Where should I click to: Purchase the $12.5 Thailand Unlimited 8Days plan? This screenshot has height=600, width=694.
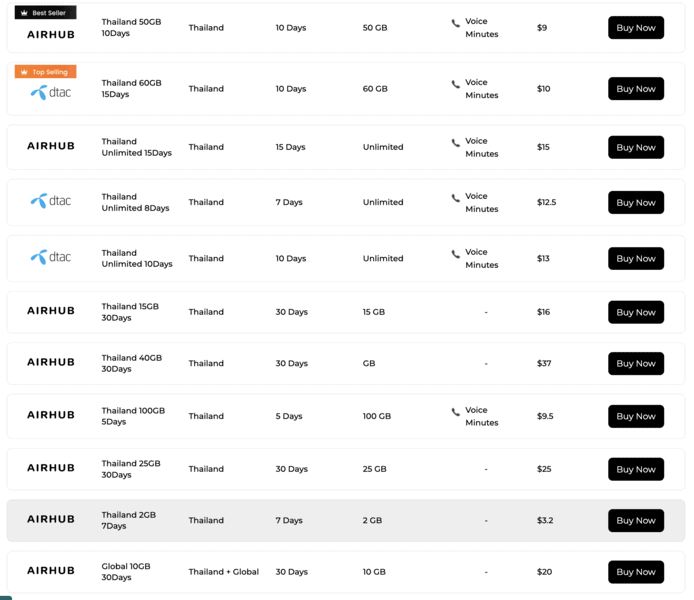(635, 202)
